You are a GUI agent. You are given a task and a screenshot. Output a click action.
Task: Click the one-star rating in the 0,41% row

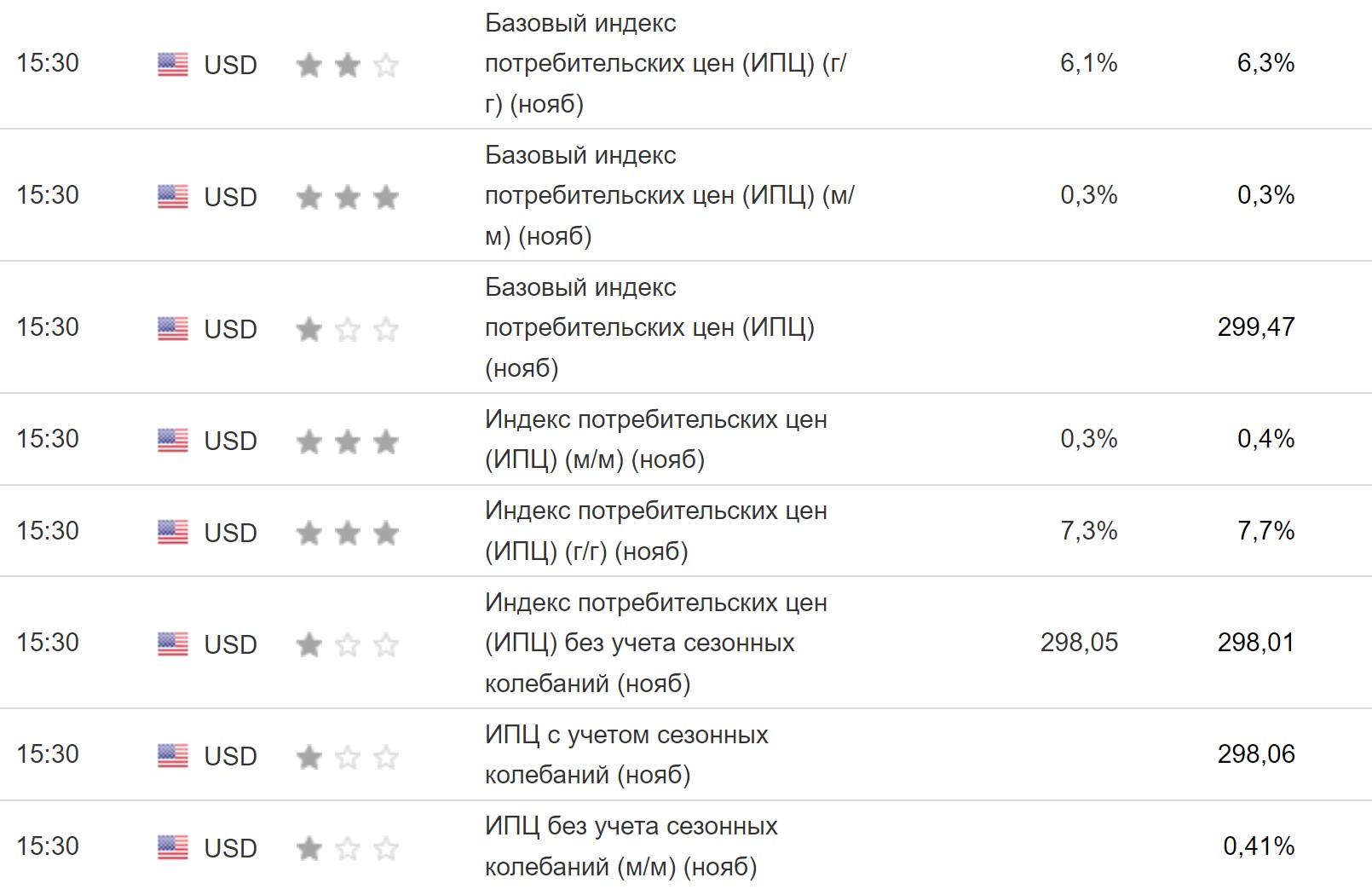click(x=347, y=849)
